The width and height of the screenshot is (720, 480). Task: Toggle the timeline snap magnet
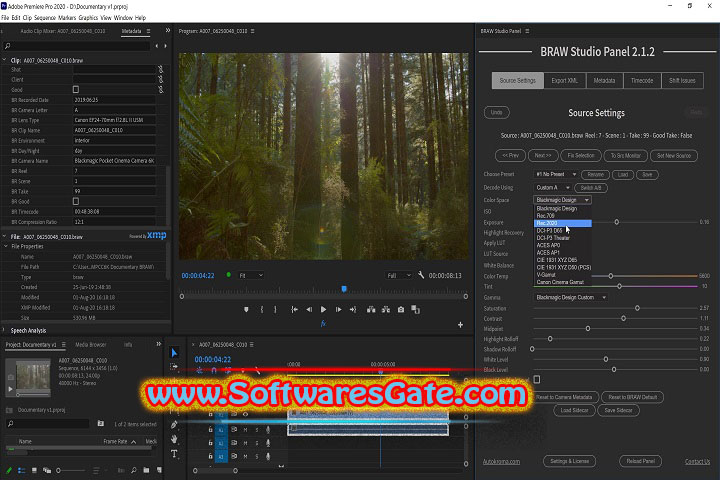[x=214, y=370]
